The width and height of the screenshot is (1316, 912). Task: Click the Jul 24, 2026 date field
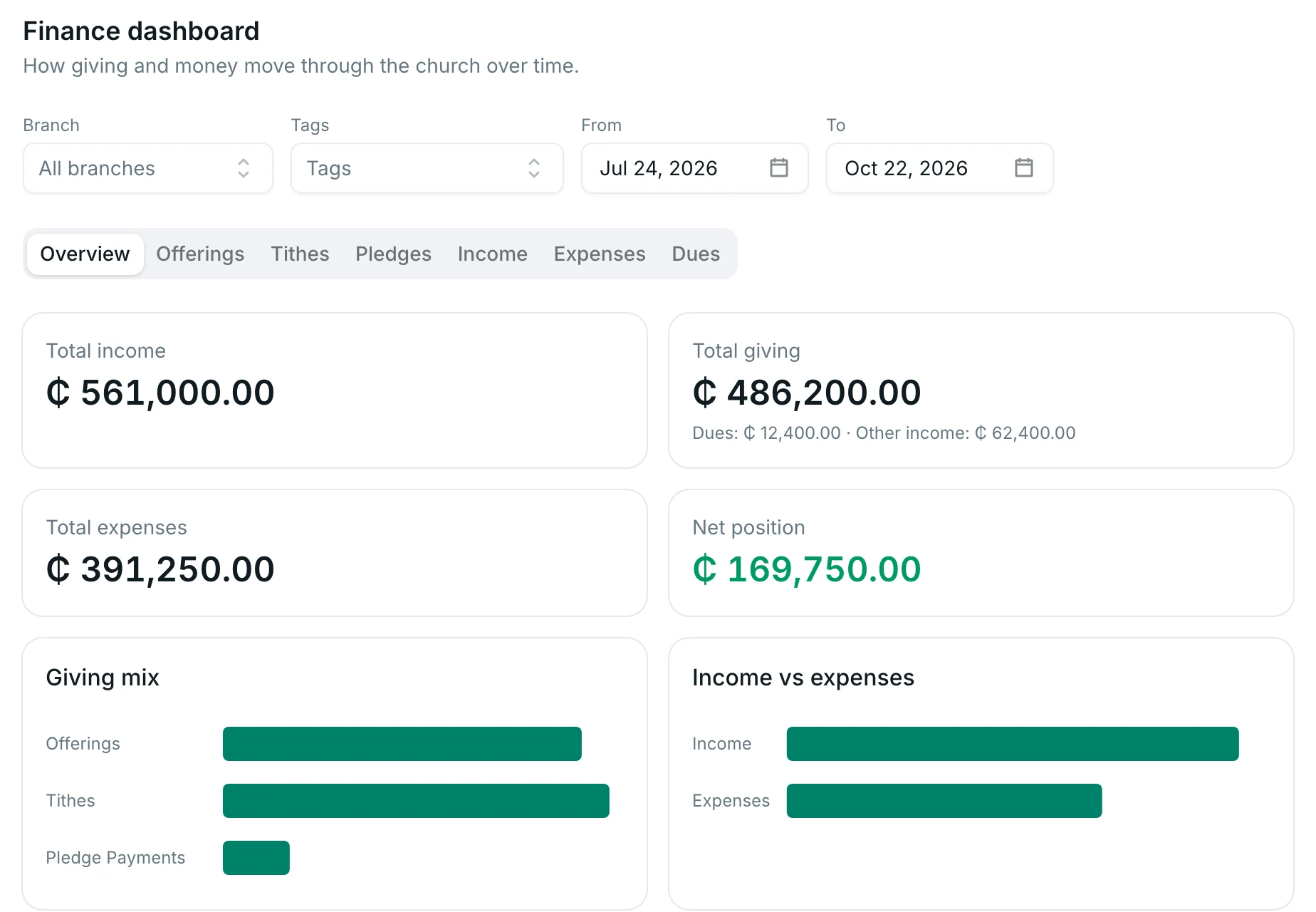695,168
